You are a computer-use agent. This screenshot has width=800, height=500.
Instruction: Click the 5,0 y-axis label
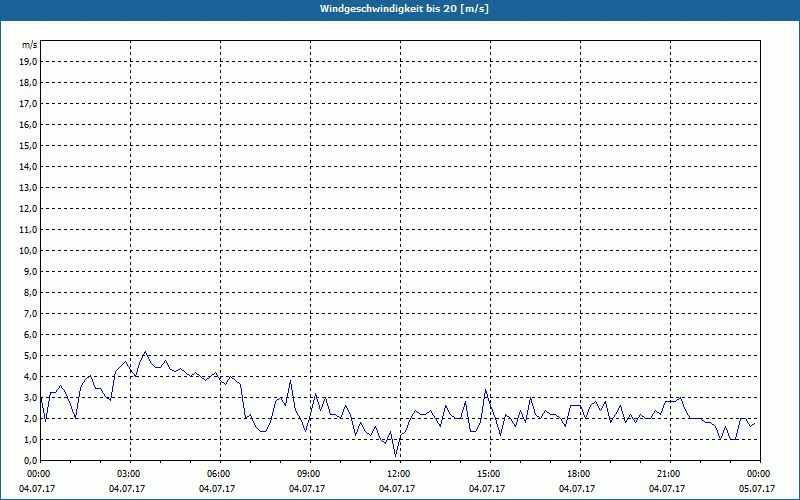(x=30, y=355)
